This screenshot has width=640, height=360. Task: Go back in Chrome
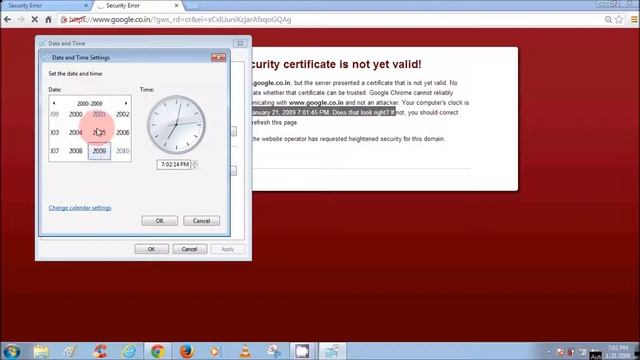[x=8, y=20]
